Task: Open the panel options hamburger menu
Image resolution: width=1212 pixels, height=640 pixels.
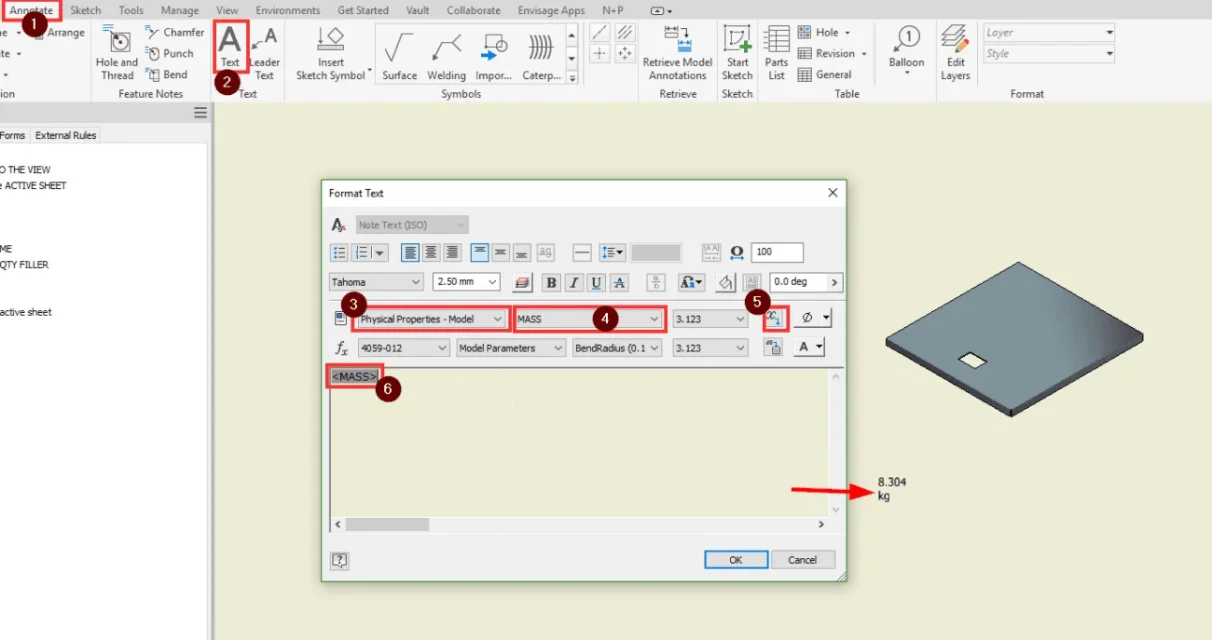Action: pyautogui.click(x=200, y=113)
